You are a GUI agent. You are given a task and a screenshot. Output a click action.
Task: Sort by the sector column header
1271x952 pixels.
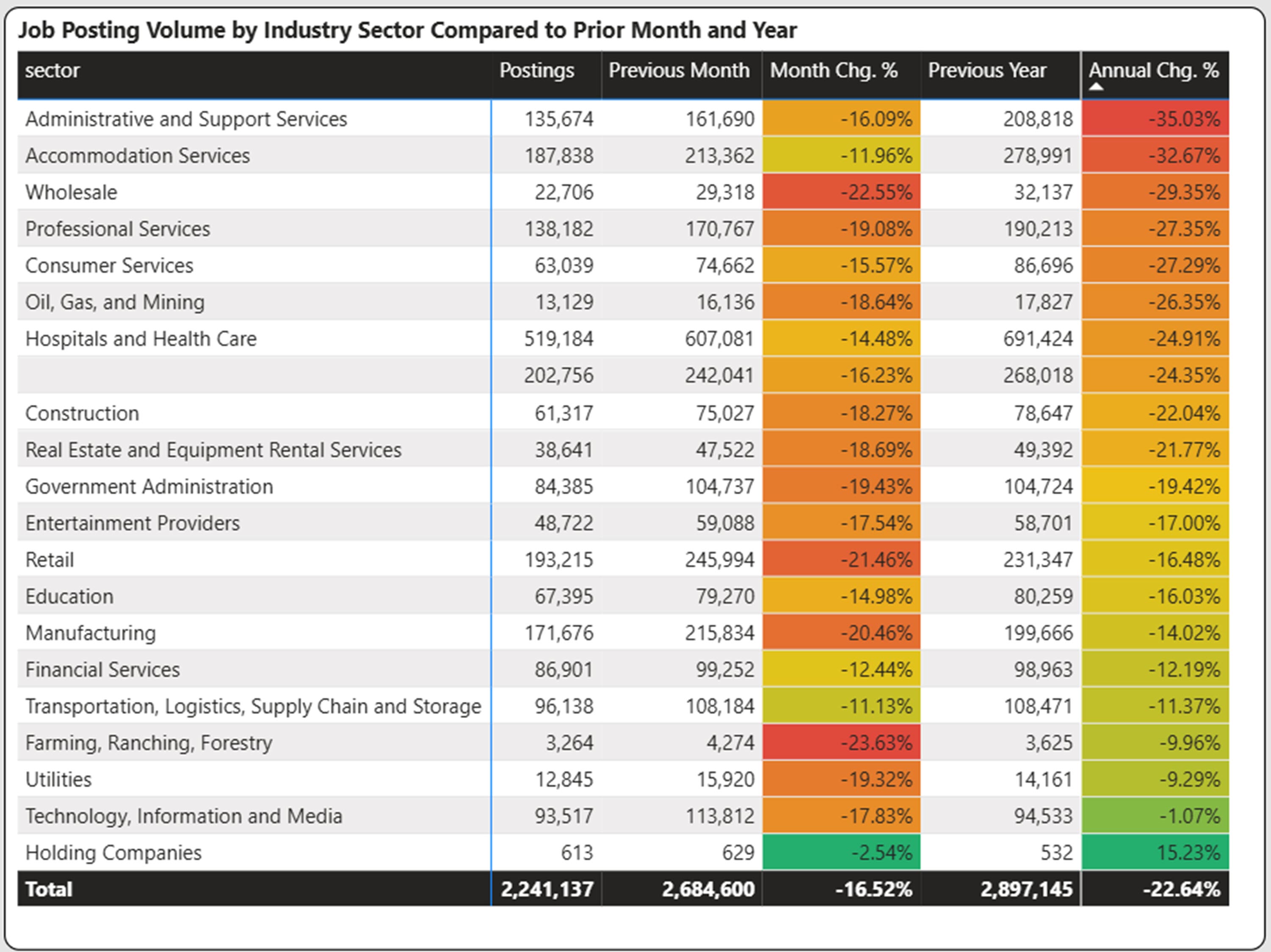[53, 71]
